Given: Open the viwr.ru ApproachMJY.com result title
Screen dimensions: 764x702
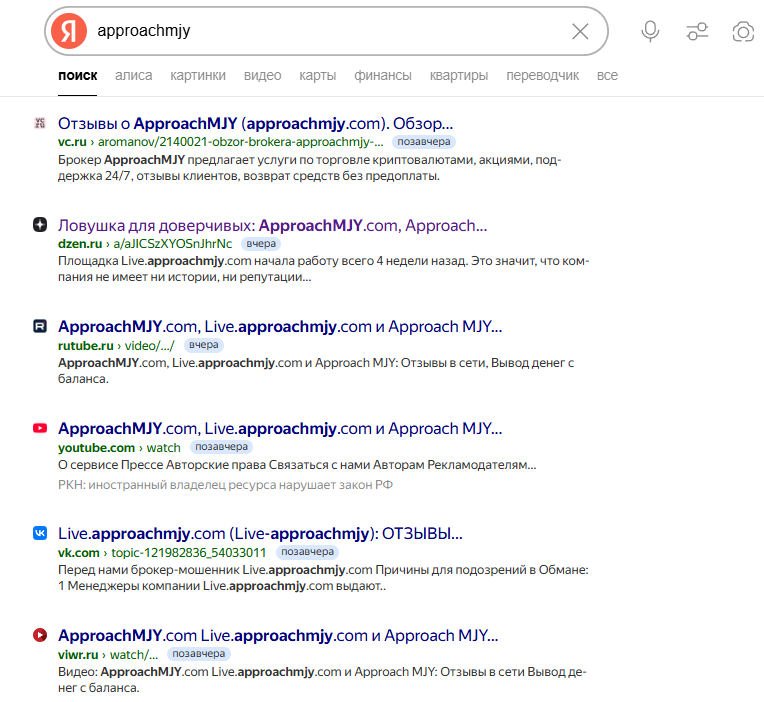Looking at the screenshot, I should [x=278, y=636].
